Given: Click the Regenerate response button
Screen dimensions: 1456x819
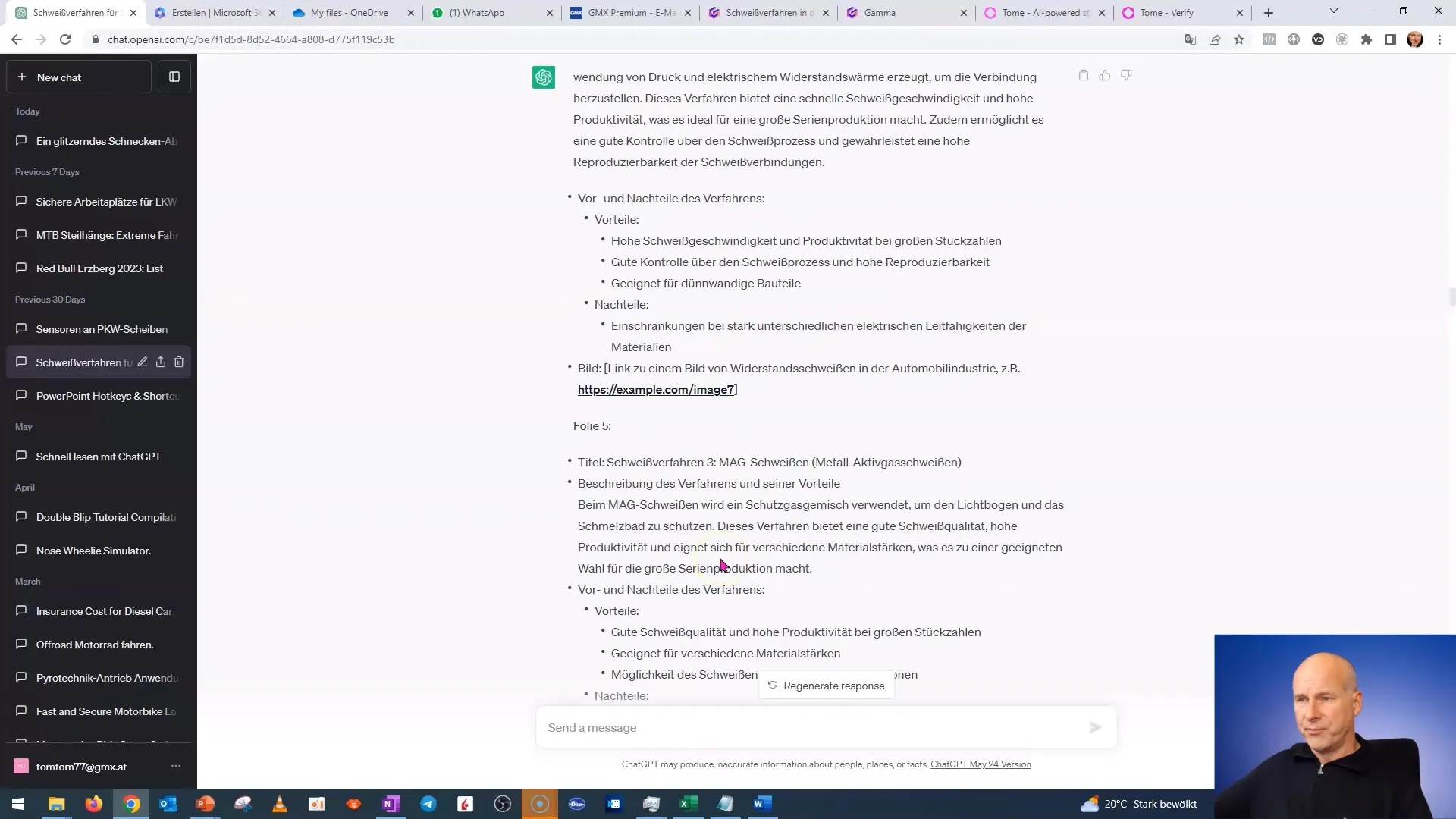Looking at the screenshot, I should coord(825,684).
